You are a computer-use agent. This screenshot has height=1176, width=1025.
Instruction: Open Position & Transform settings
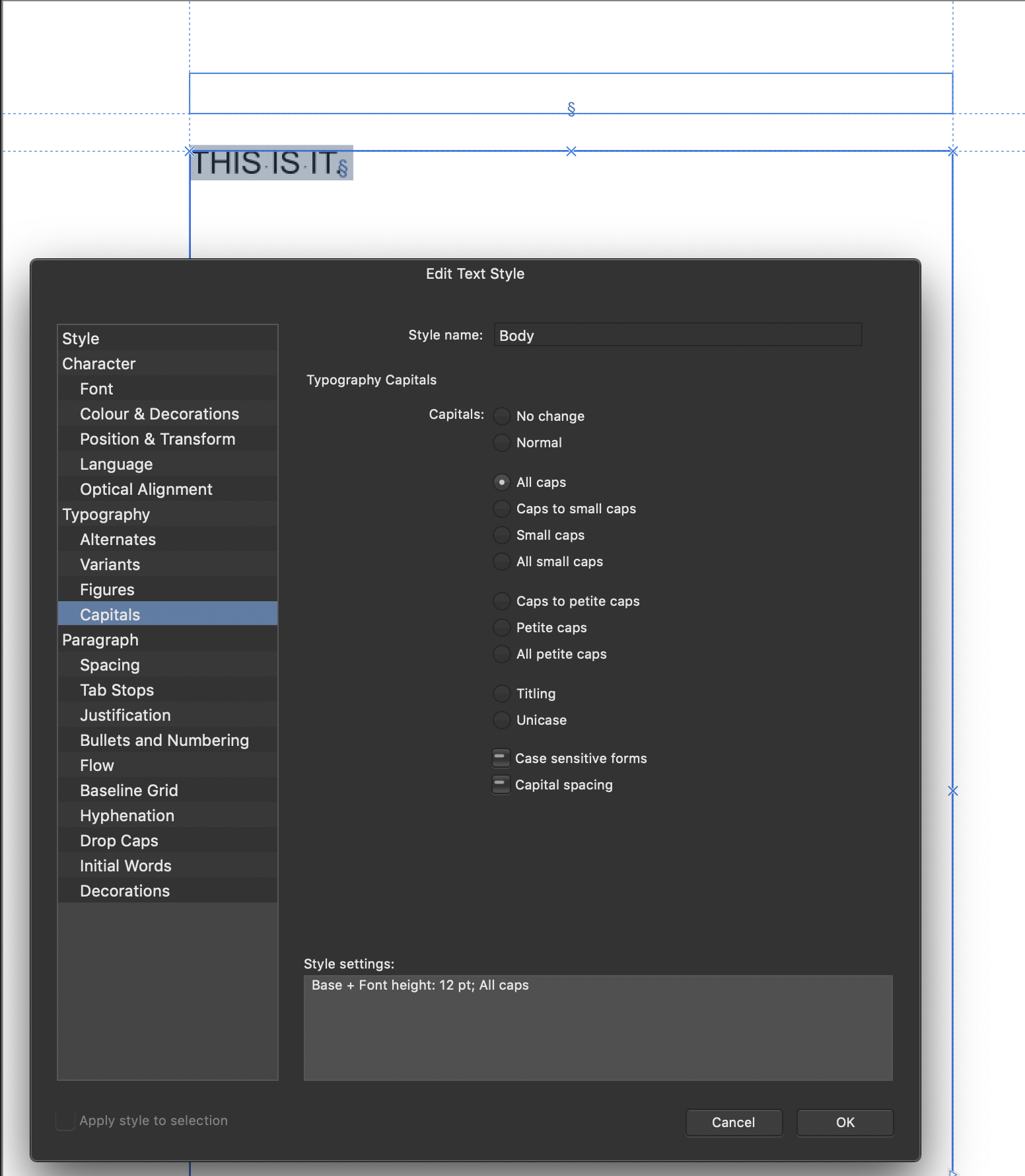point(168,439)
